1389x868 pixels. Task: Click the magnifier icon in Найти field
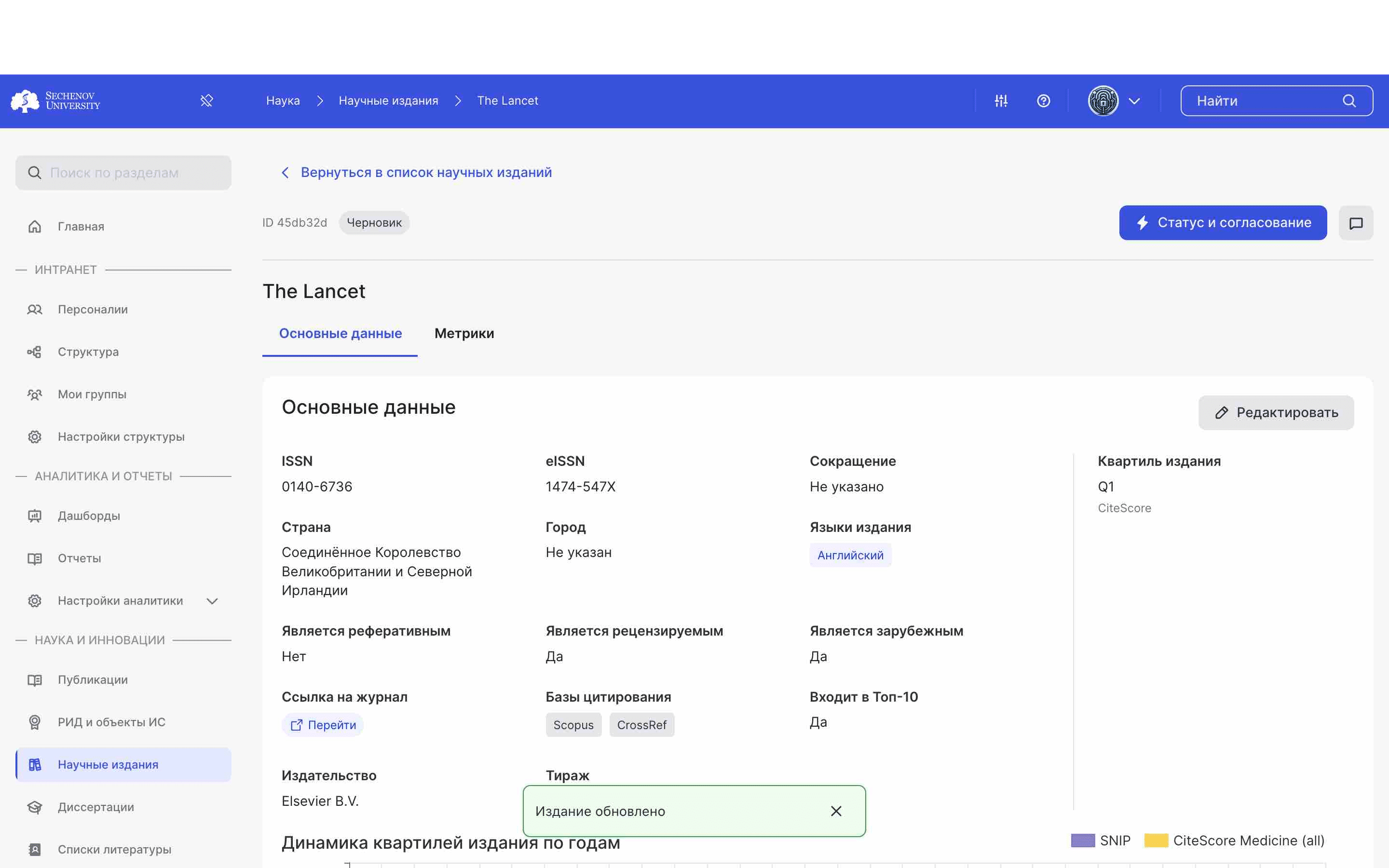[1349, 101]
